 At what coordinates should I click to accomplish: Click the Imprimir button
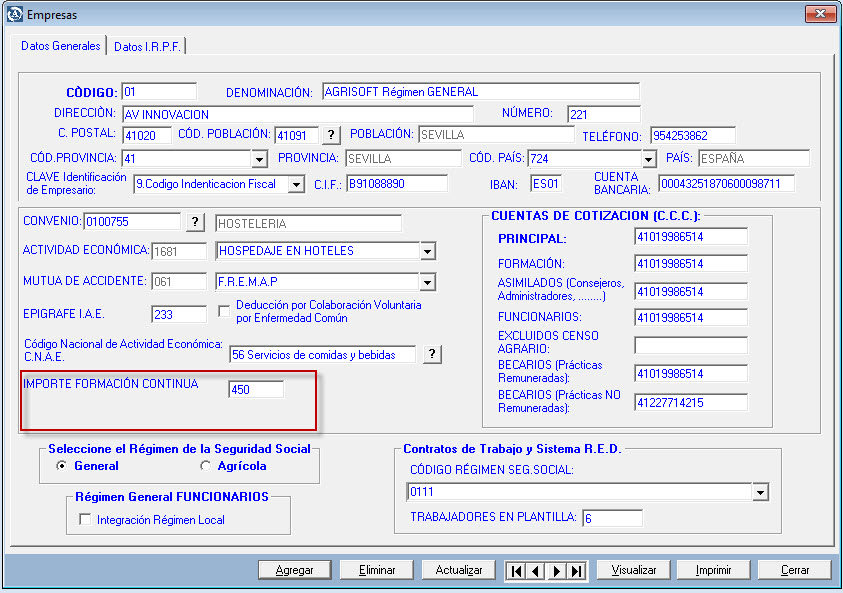click(714, 570)
